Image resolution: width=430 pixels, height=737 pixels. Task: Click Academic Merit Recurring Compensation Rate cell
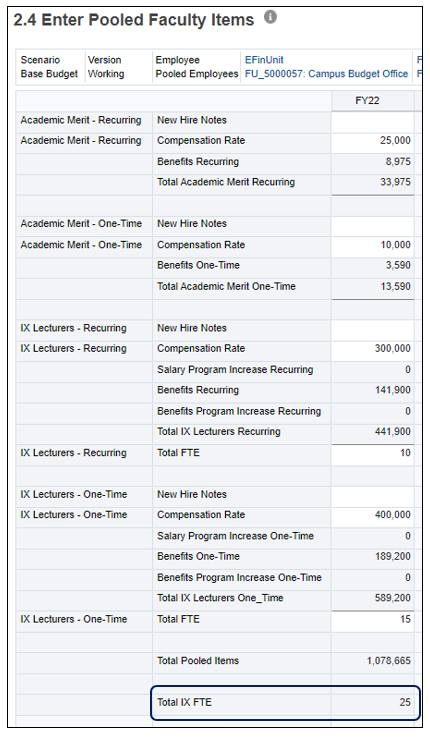373,141
